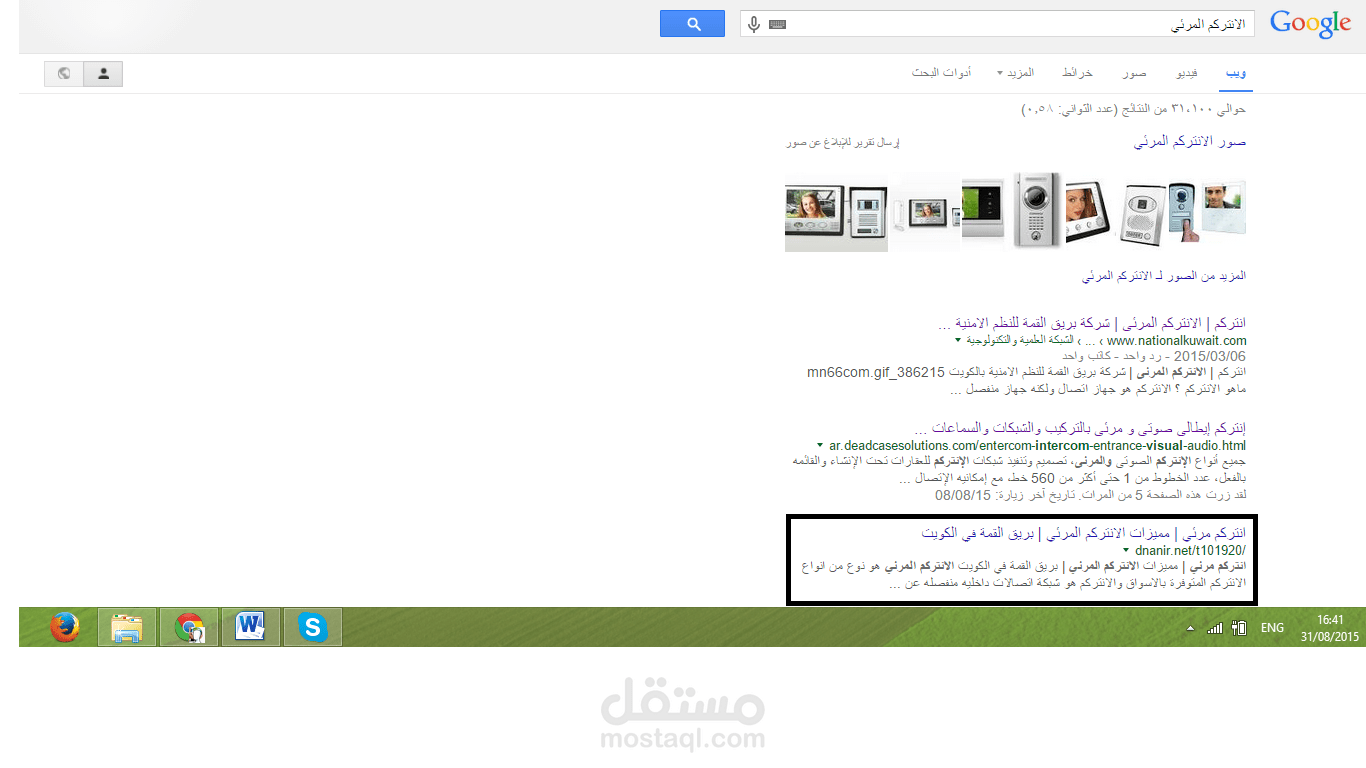The image size is (1366, 768).
Task: Select the ويب tab
Action: [x=1236, y=74]
